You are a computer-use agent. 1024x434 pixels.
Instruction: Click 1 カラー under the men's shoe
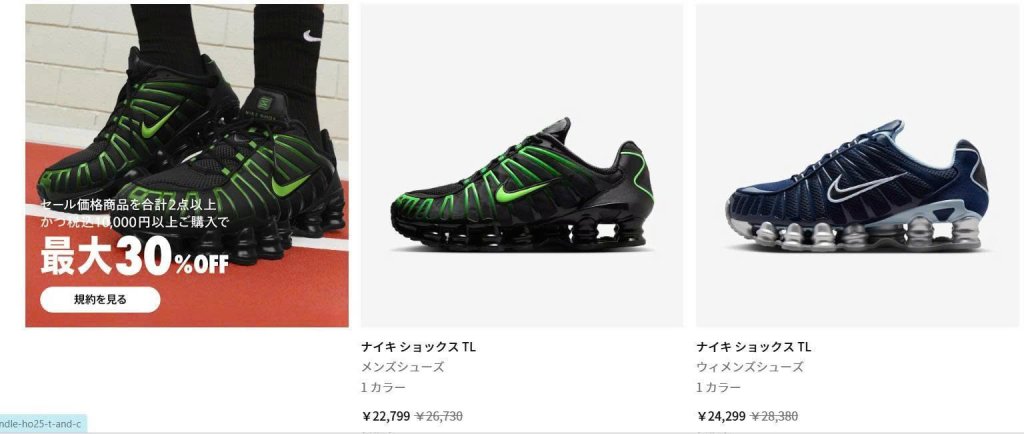(x=383, y=388)
